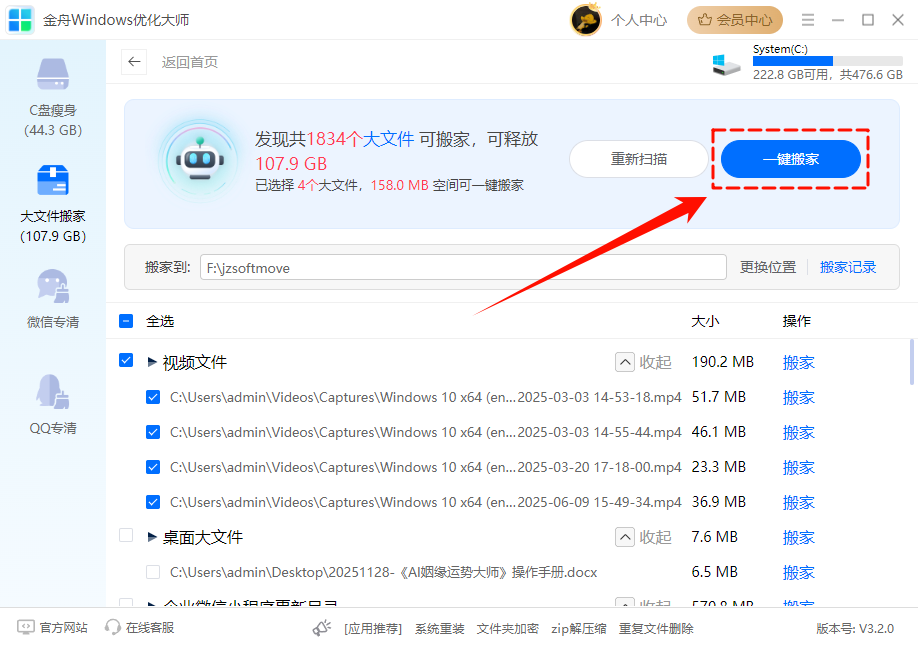Toggle the 全选 select-all checkbox
The image size is (918, 647).
(126, 320)
